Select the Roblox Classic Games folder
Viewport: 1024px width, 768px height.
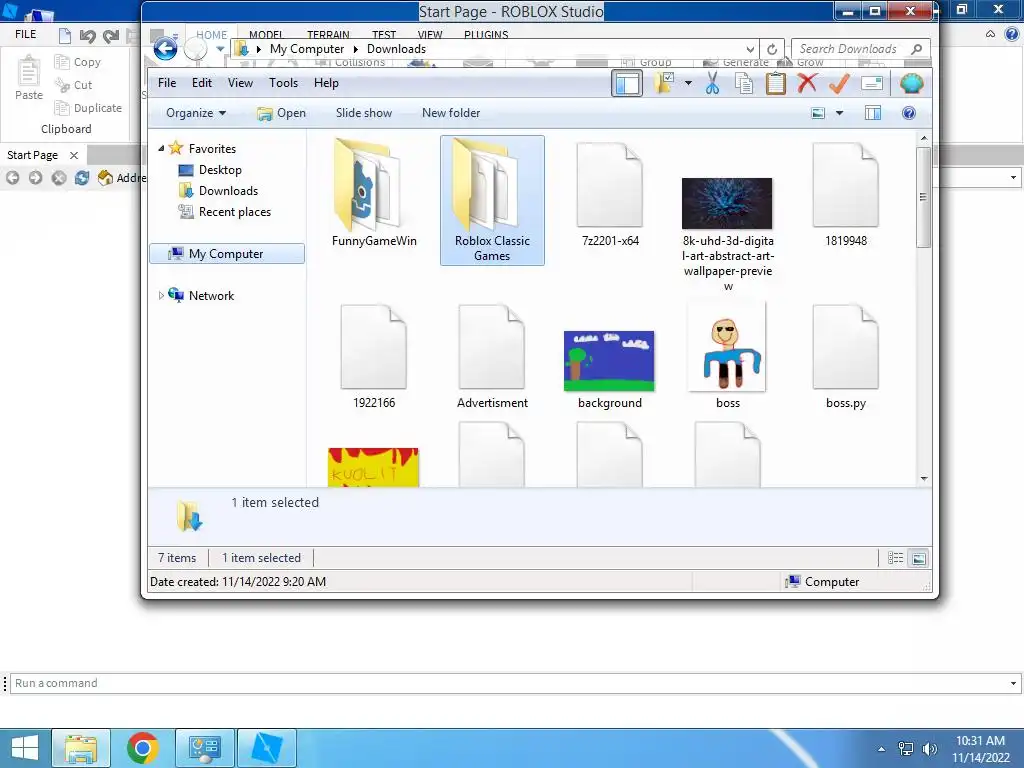click(492, 200)
